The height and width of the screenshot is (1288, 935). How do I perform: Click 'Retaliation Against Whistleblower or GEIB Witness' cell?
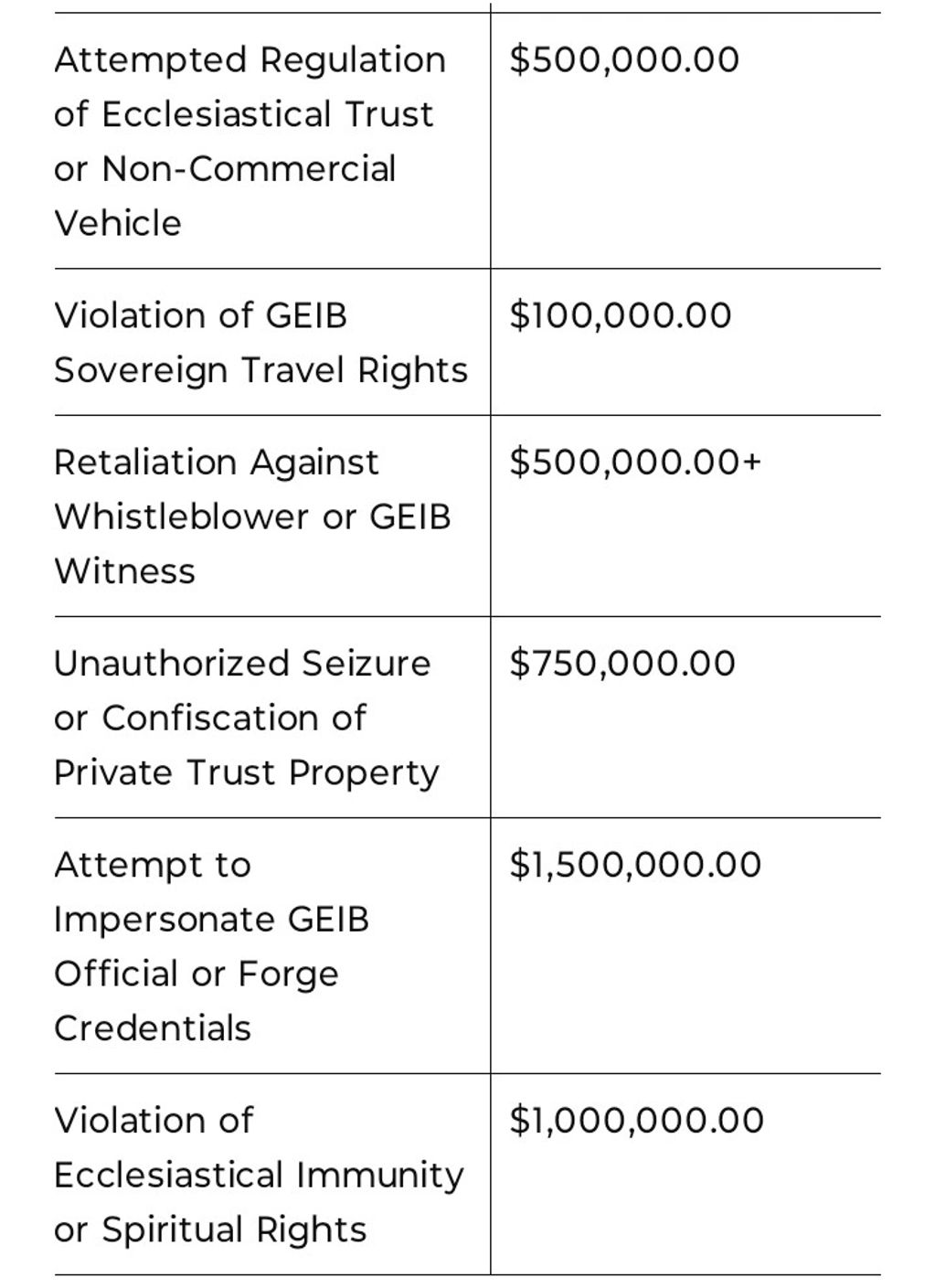[252, 516]
